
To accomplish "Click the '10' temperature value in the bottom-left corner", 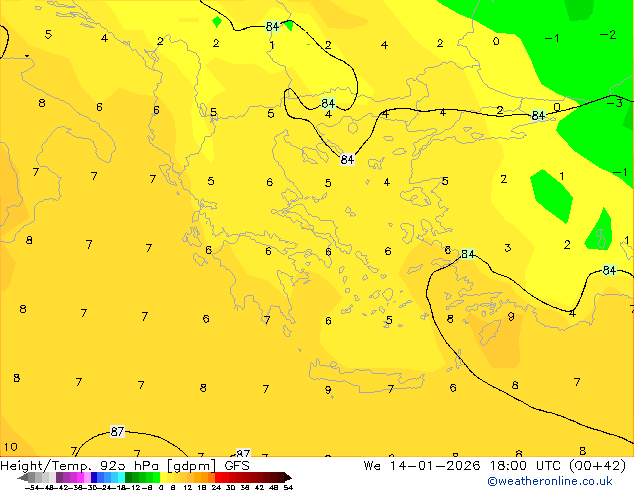I will (x=11, y=447).
